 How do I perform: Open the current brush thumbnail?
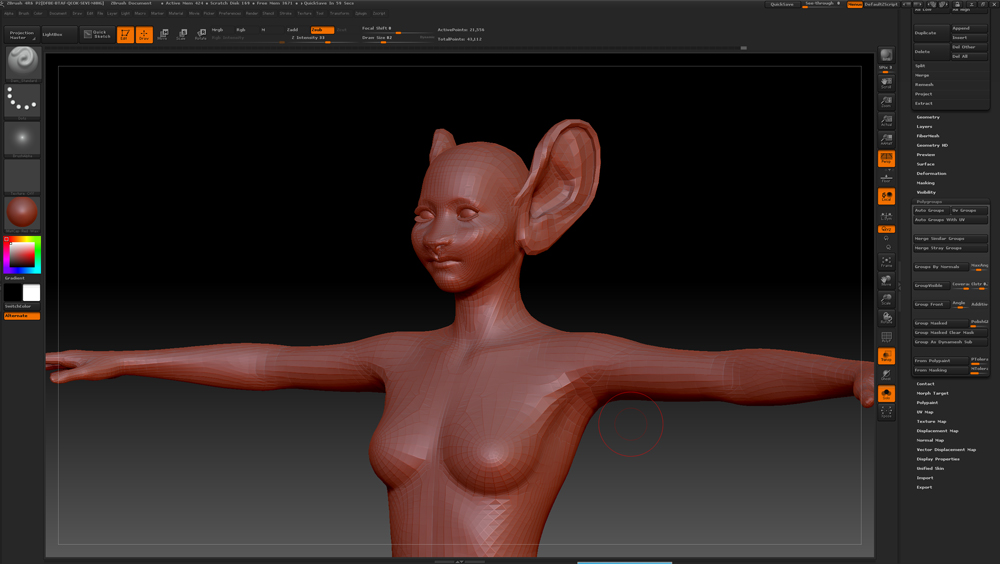pos(22,63)
